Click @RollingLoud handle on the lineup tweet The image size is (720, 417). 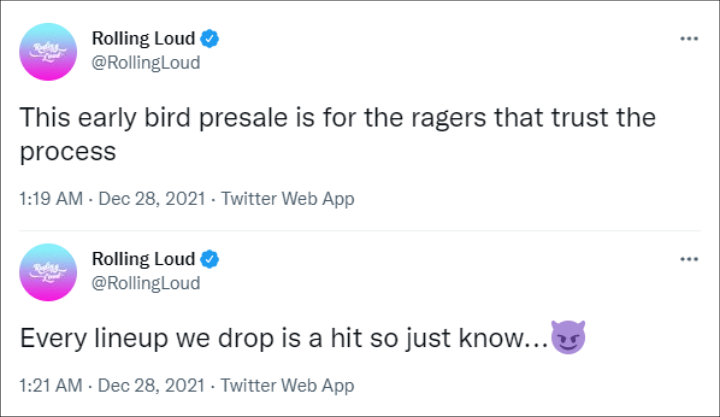click(146, 282)
